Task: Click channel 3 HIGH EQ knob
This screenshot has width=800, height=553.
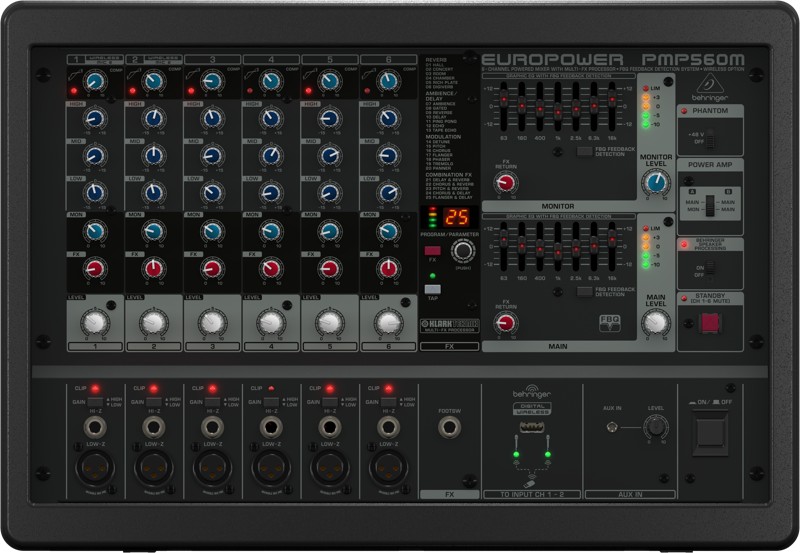Action: pos(212,120)
